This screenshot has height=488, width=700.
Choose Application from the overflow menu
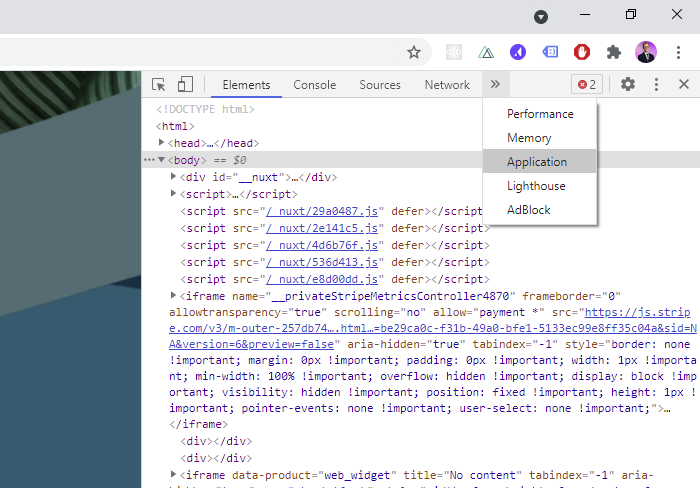coord(540,162)
